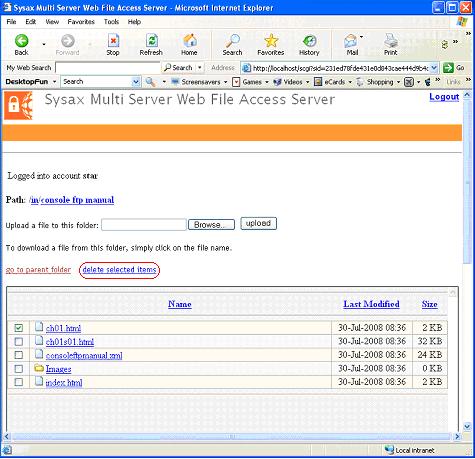Check the Images folder checkbox
475x459 pixels.
click(x=19, y=369)
